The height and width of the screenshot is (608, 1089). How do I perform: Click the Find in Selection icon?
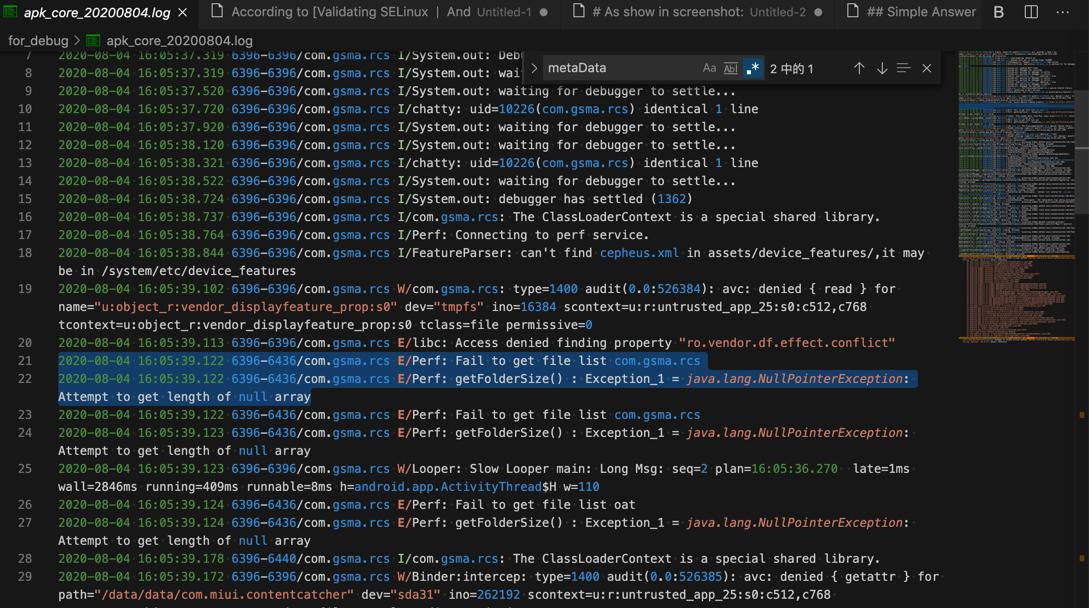click(903, 68)
